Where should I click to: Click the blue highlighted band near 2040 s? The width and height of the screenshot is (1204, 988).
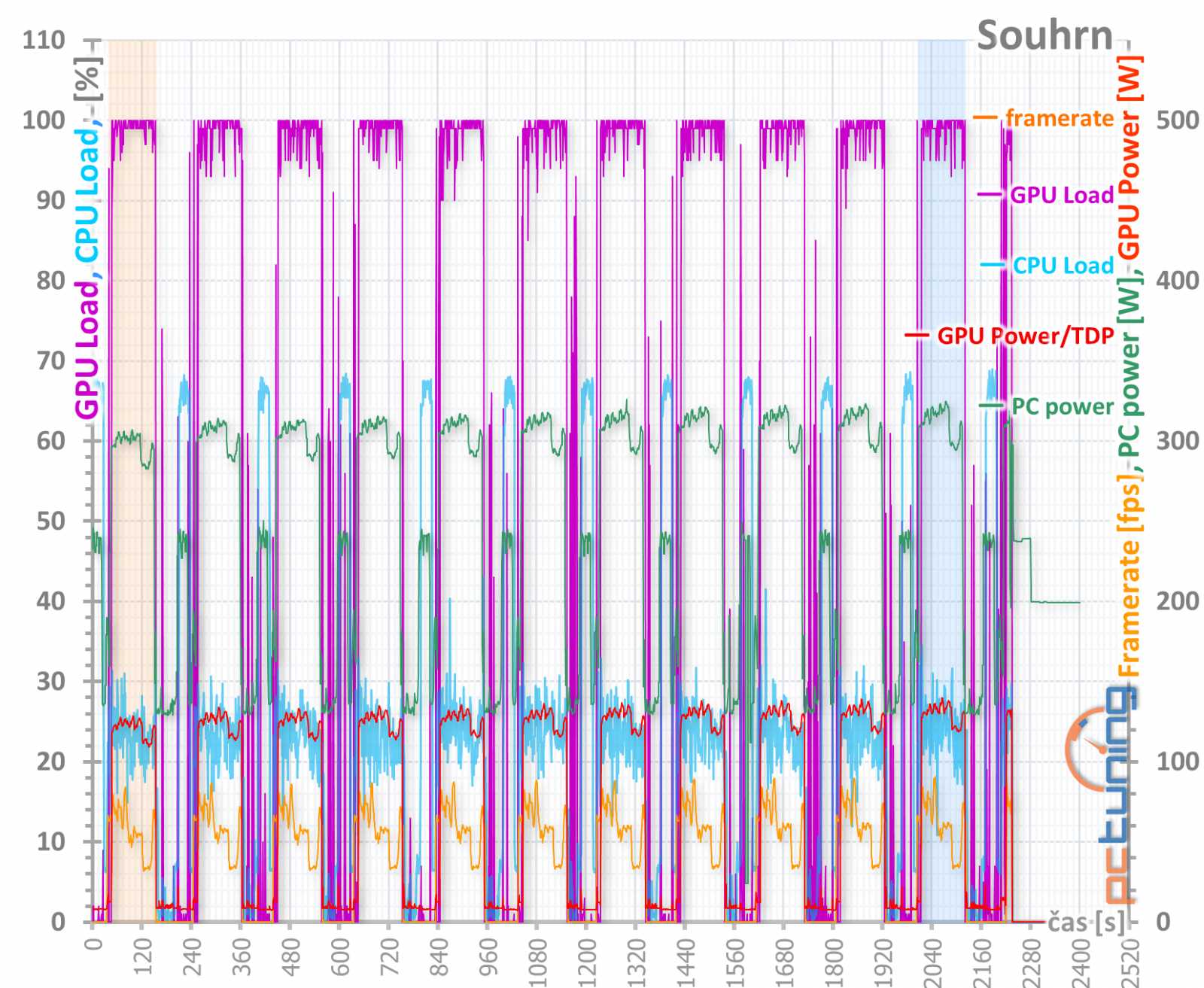coord(941,482)
